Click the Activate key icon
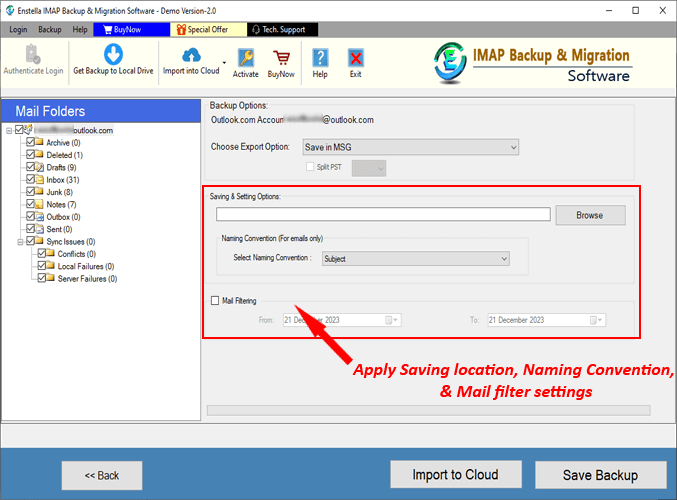677x500 pixels. (246, 58)
